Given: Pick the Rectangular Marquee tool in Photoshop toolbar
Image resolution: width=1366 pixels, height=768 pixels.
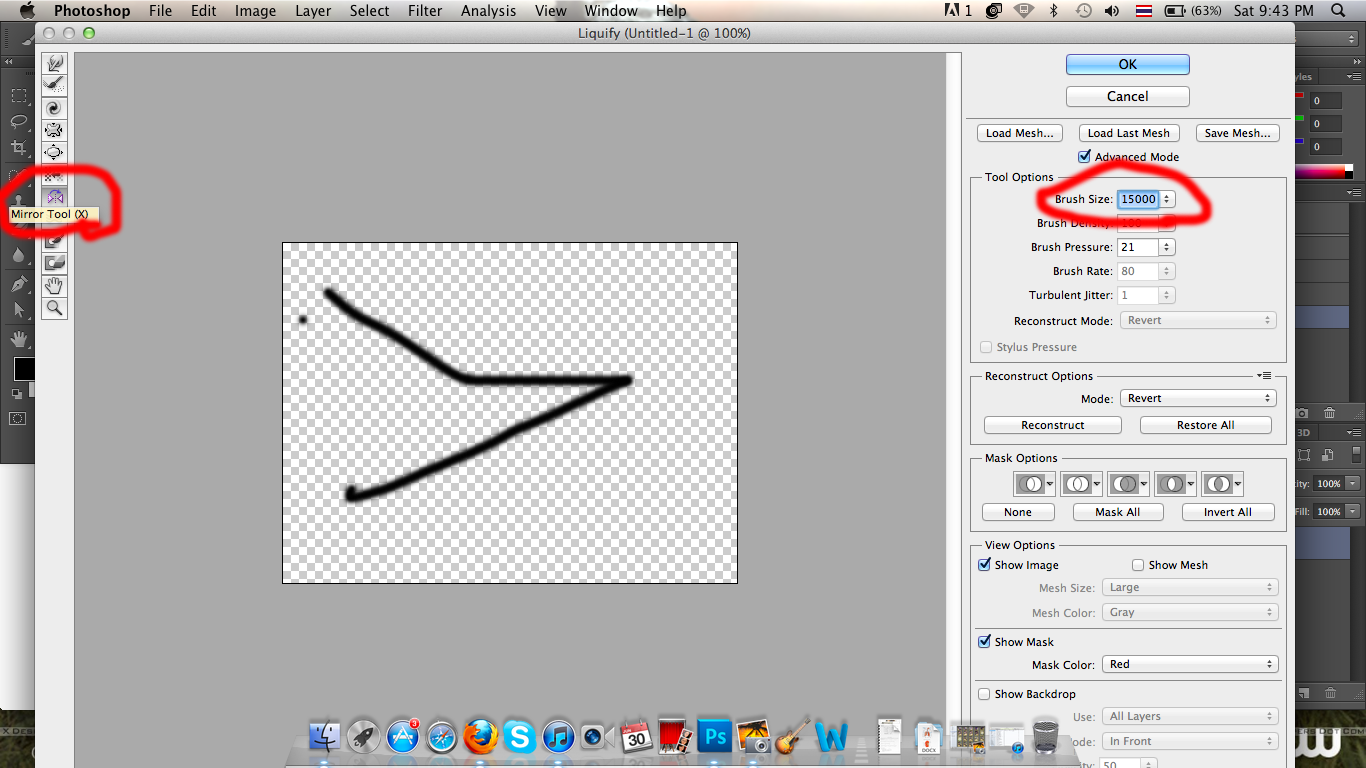Looking at the screenshot, I should [18, 96].
